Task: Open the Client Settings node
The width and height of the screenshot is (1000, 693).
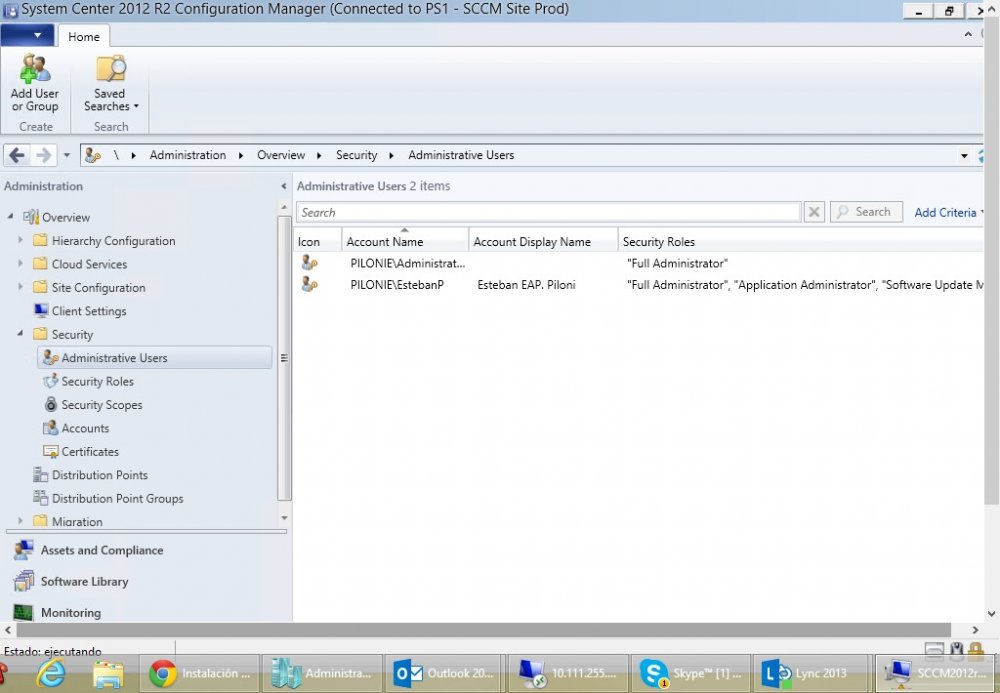Action: pos(89,311)
